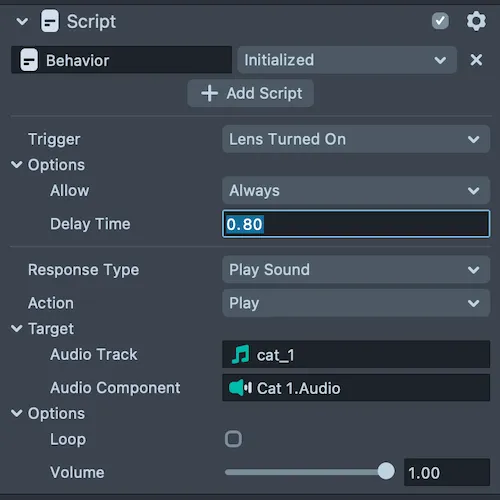The image size is (500, 500).
Task: Open the Allow dropdown set to Always
Action: pos(356,190)
